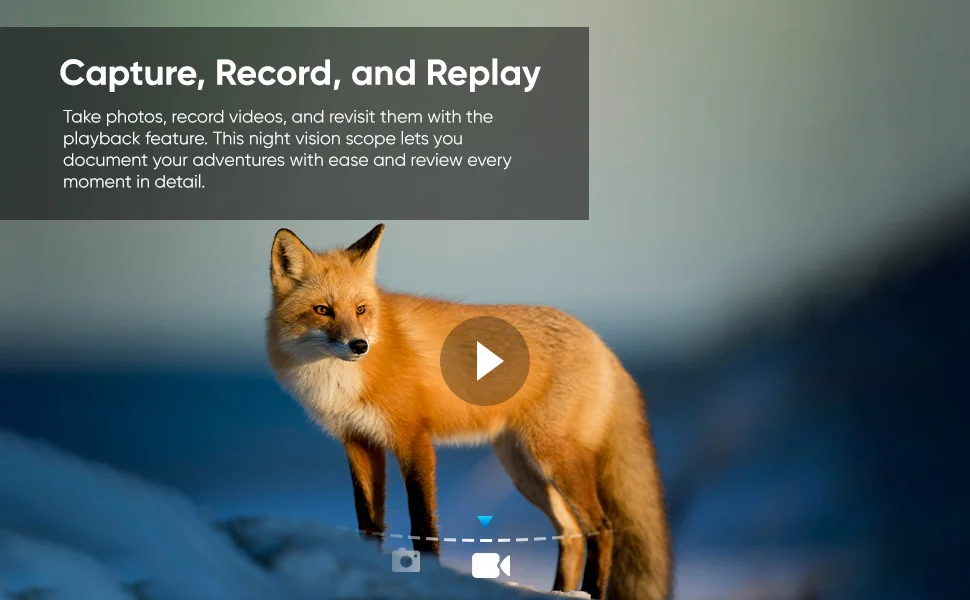Click the blue triangle mode indicator
This screenshot has width=970, height=600.
click(x=485, y=521)
